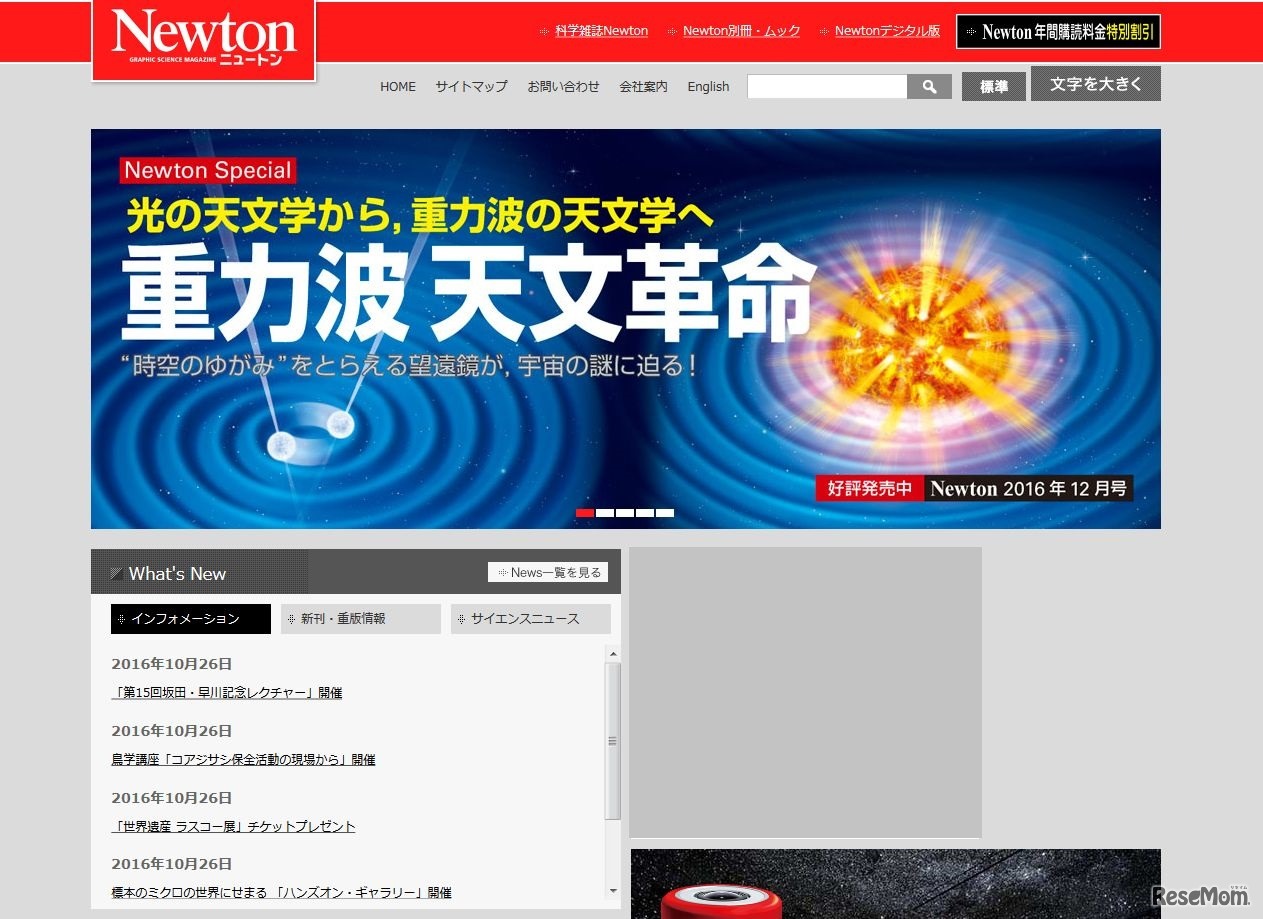Open お問い合わせ page
1263x919 pixels.
pyautogui.click(x=563, y=87)
